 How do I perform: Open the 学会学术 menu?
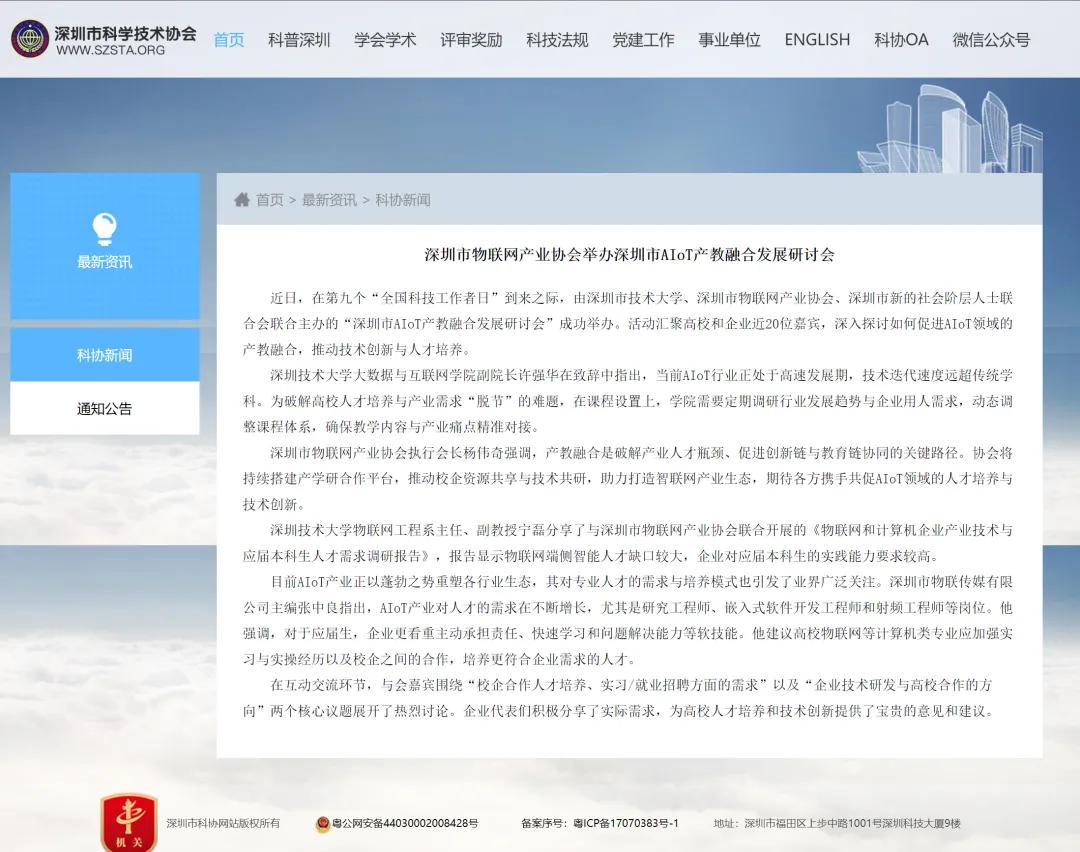[385, 40]
